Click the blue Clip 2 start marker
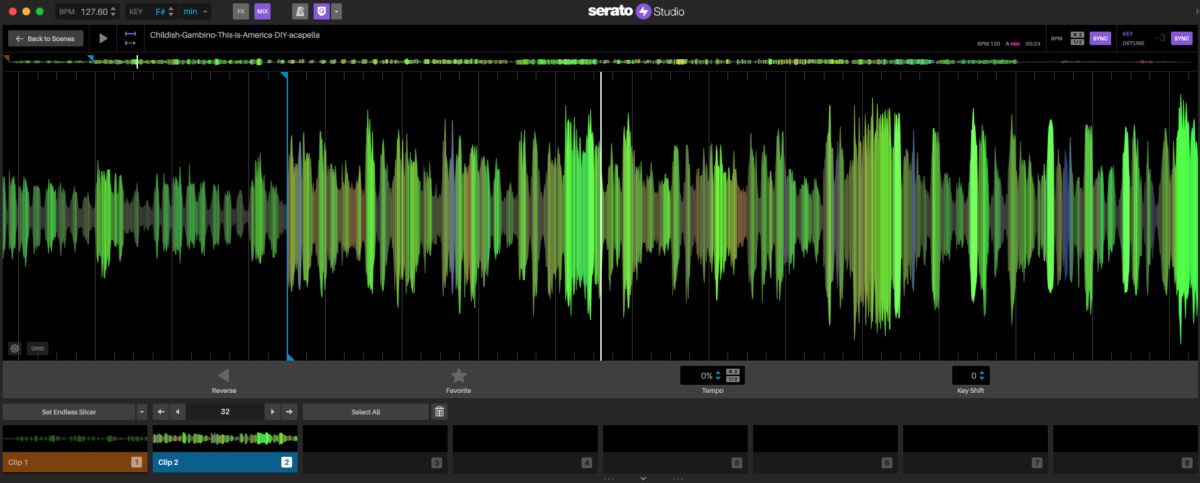This screenshot has width=1200, height=483. [285, 75]
